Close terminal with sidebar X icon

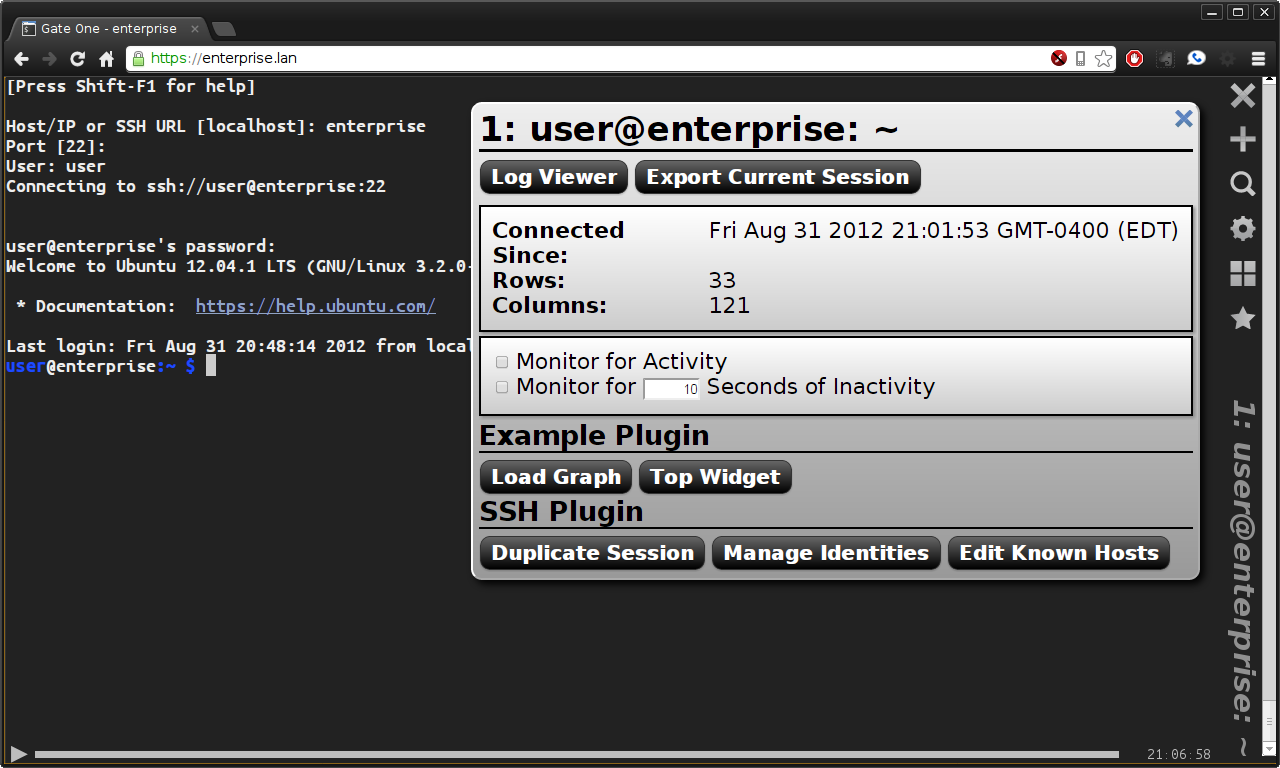point(1242,96)
